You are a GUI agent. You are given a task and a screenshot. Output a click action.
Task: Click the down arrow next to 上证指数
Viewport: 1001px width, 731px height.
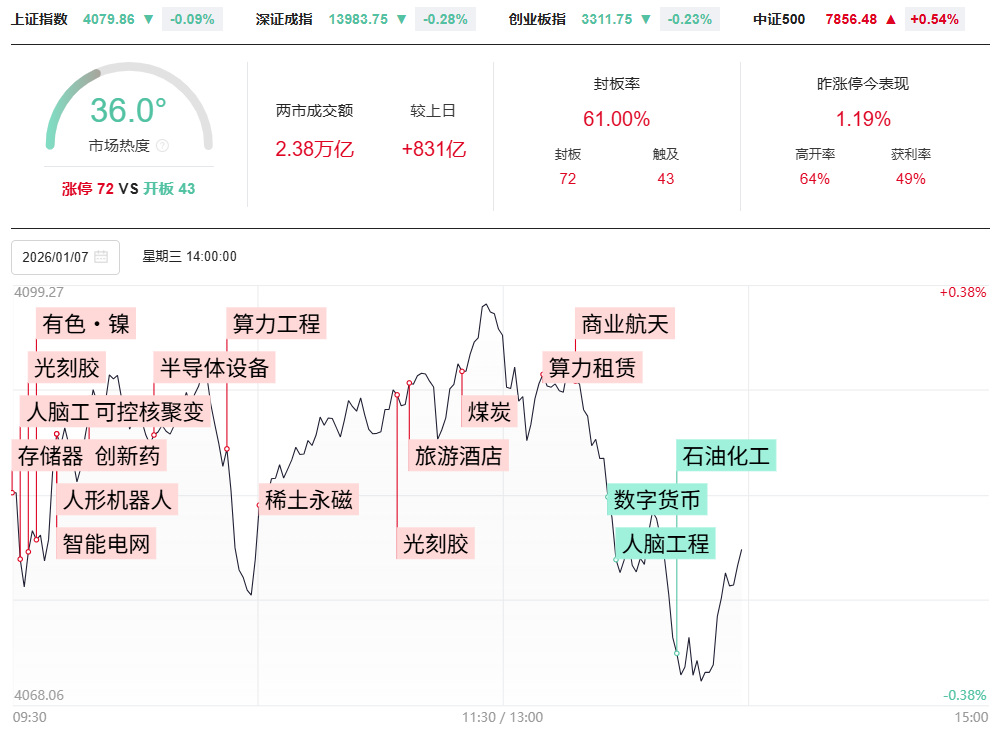(x=149, y=19)
